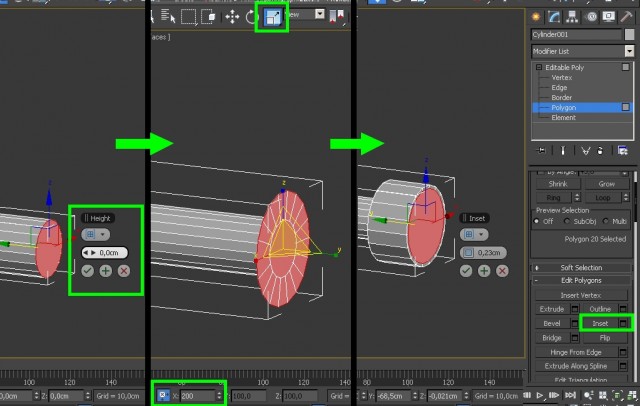
Task: Open Extrude settings box
Action: 575,309
